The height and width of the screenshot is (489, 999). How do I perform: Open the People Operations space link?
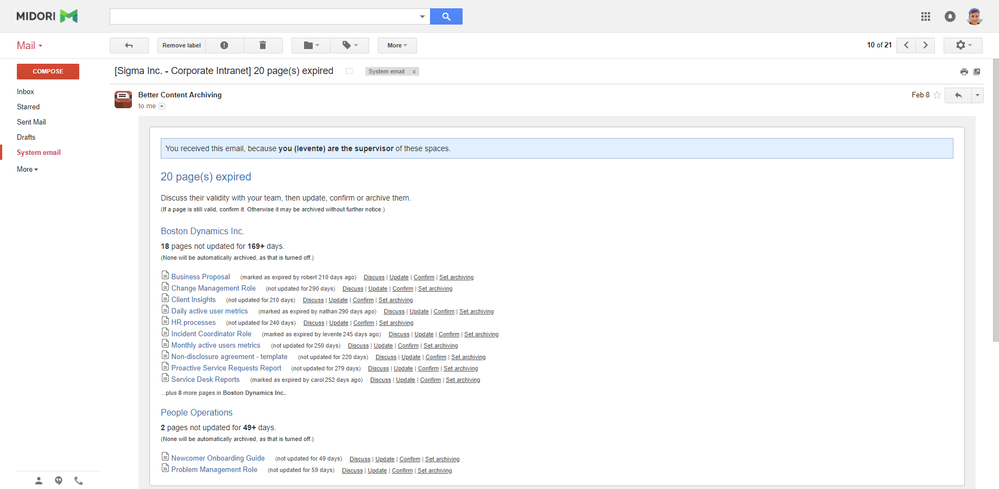coord(196,413)
